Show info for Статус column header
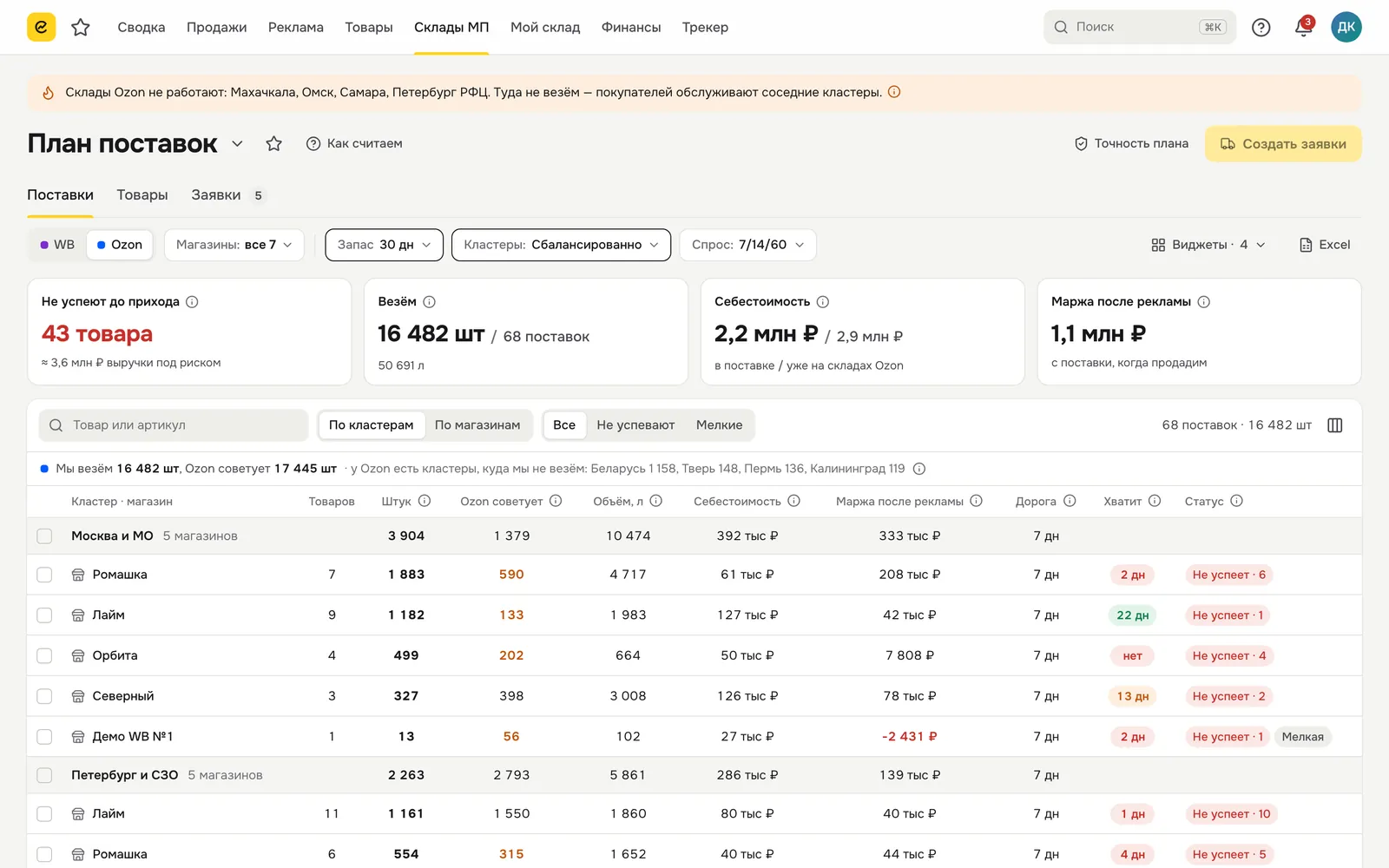Screen dimensions: 1389x868 1237,501
